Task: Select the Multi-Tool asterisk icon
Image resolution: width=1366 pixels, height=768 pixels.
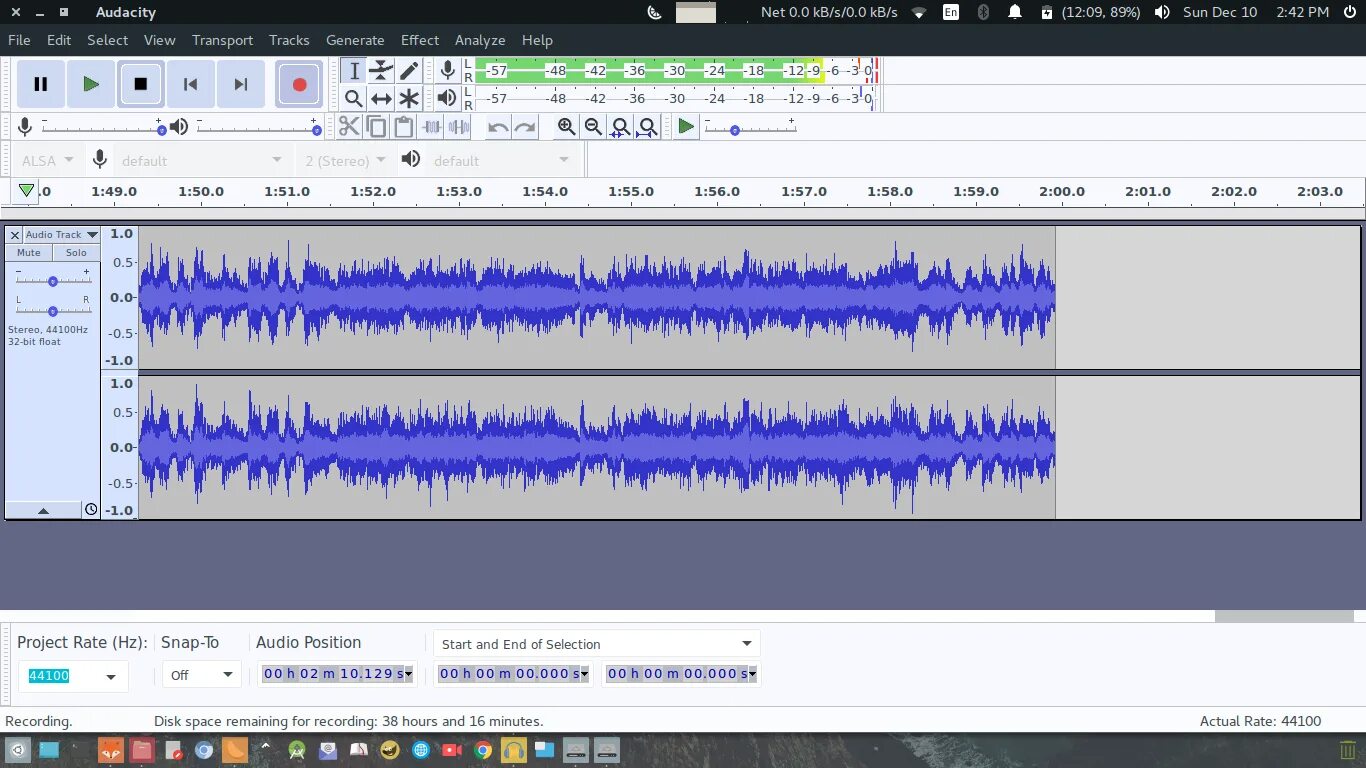Action: pyautogui.click(x=409, y=98)
